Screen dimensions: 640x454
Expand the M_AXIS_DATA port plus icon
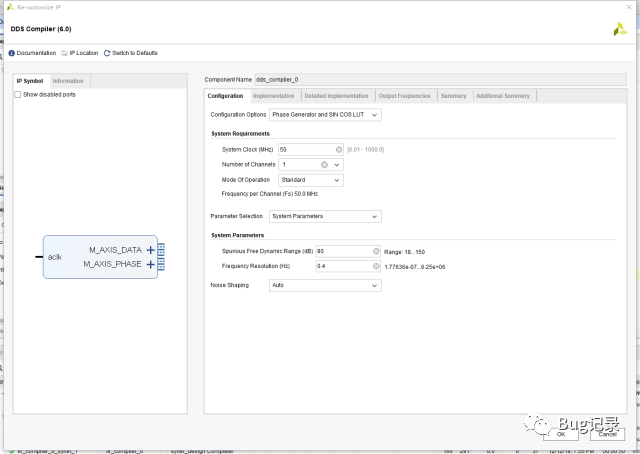point(151,250)
